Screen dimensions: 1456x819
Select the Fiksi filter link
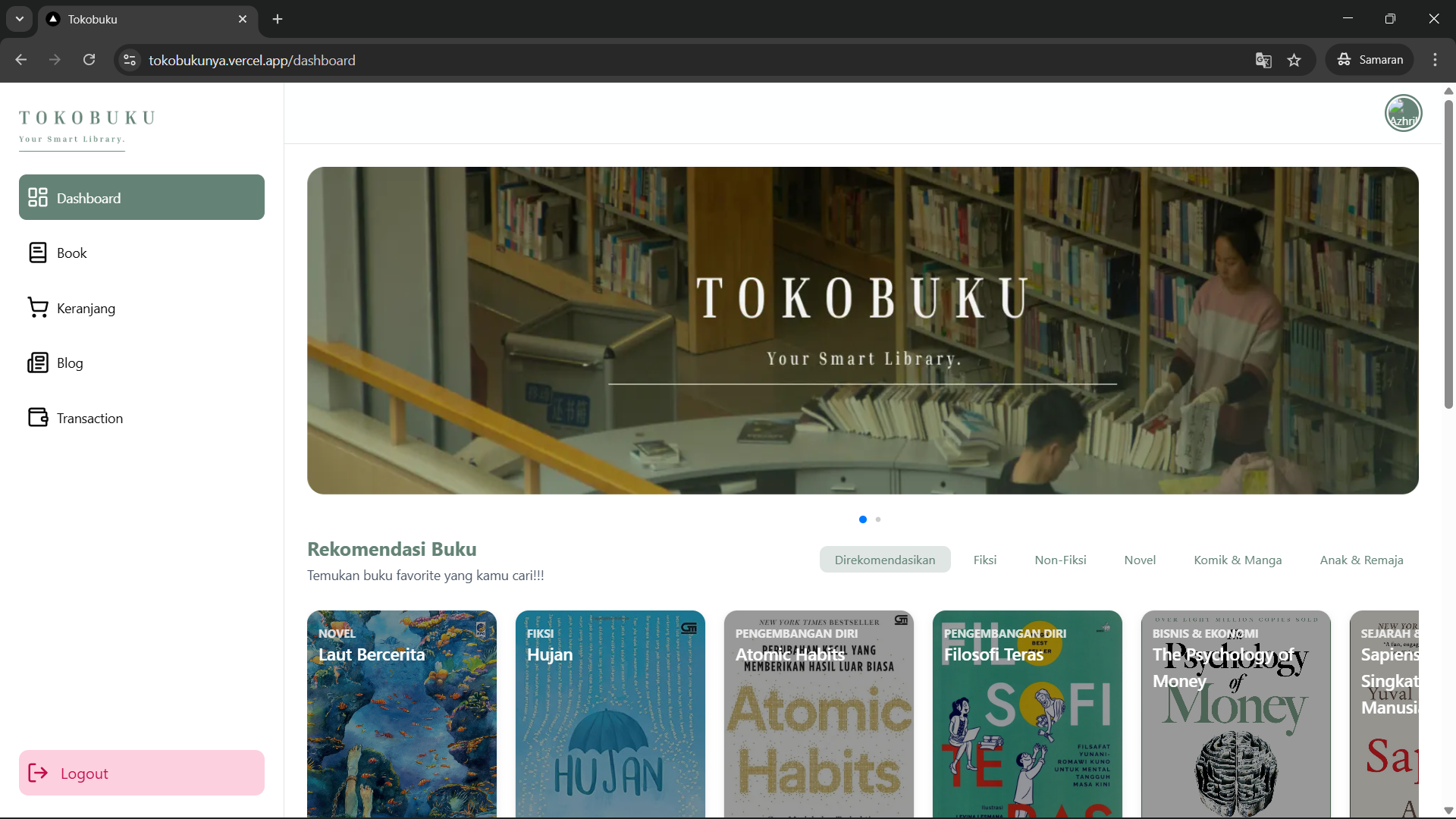[x=984, y=560]
